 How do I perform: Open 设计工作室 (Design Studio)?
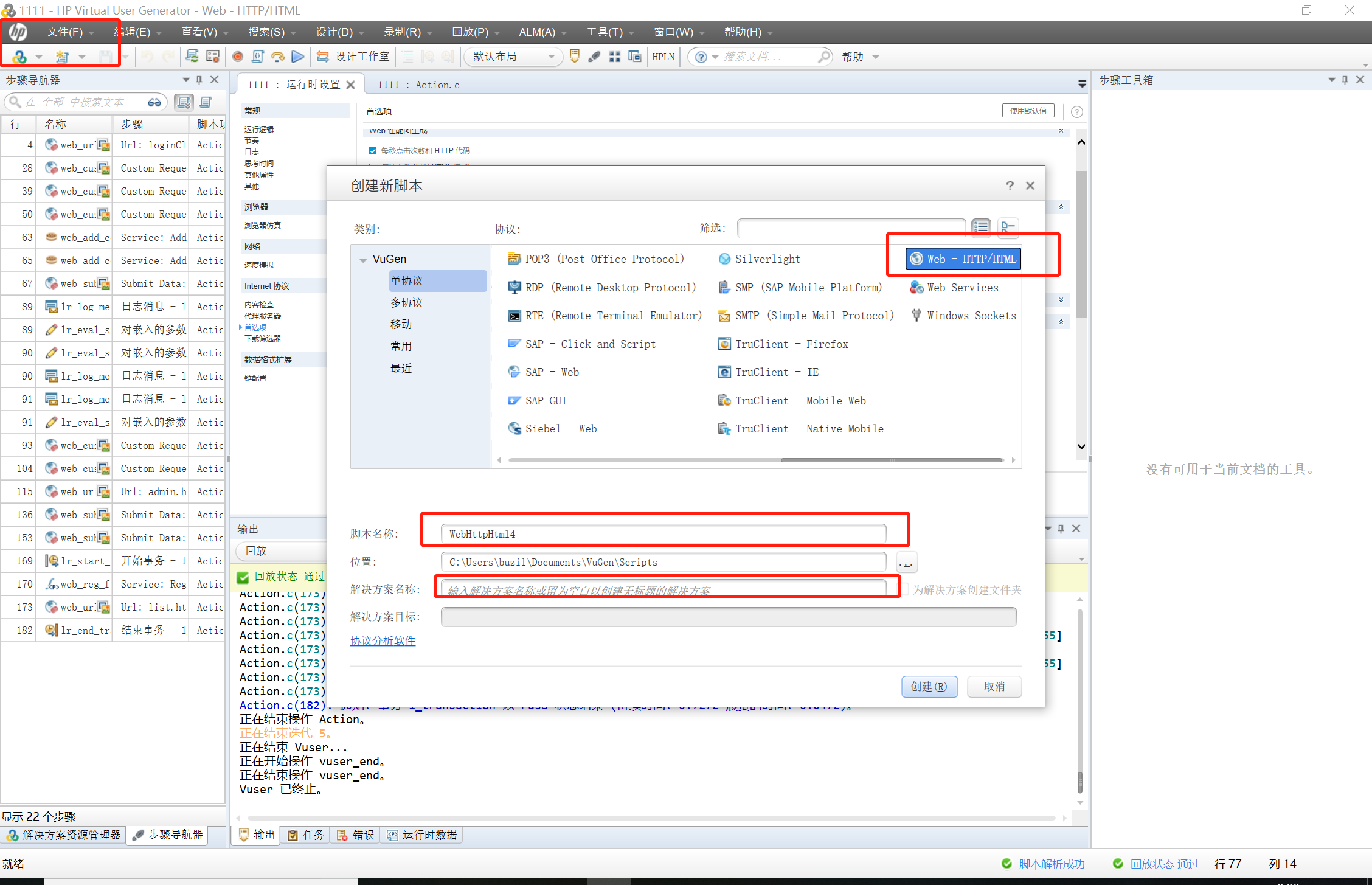coord(353,56)
